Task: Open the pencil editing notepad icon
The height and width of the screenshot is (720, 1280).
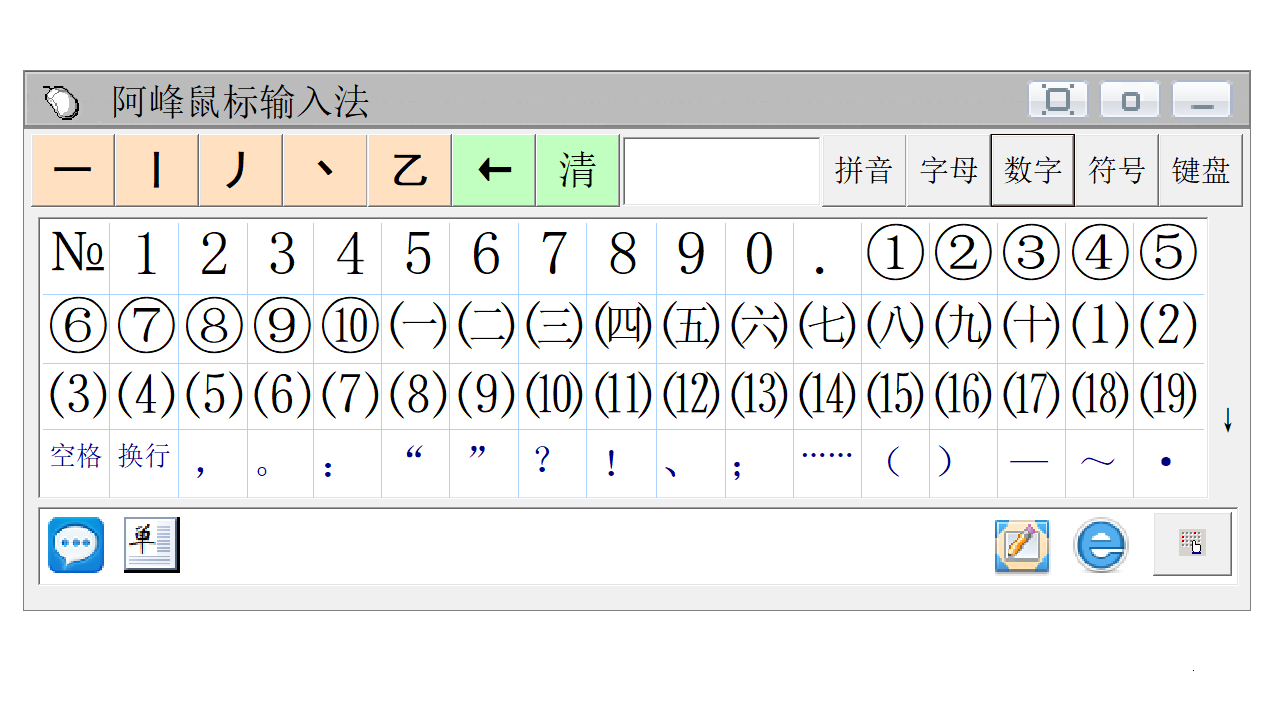Action: [1022, 545]
